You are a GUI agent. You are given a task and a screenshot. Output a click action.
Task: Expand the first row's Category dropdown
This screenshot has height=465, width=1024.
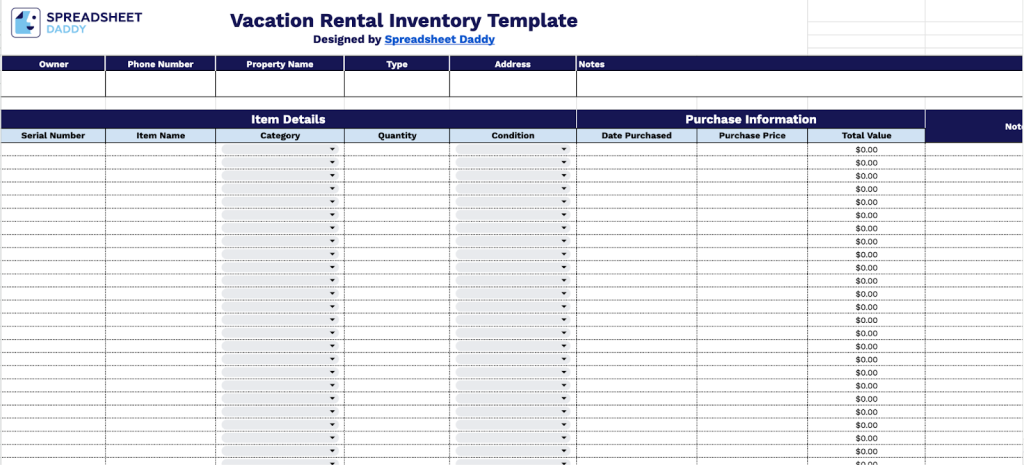[x=332, y=150]
